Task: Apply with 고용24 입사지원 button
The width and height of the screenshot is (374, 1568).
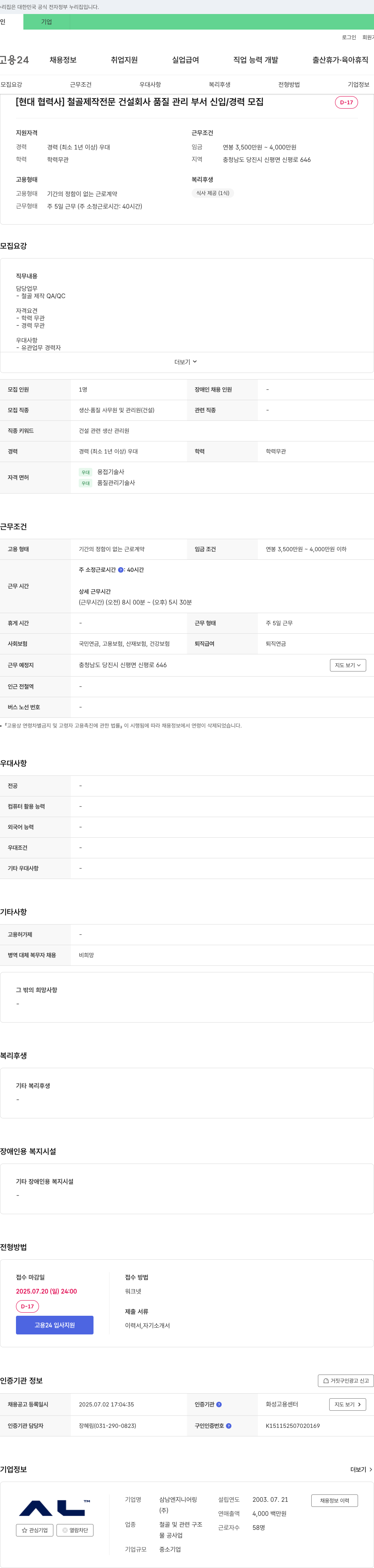Action: click(55, 1325)
